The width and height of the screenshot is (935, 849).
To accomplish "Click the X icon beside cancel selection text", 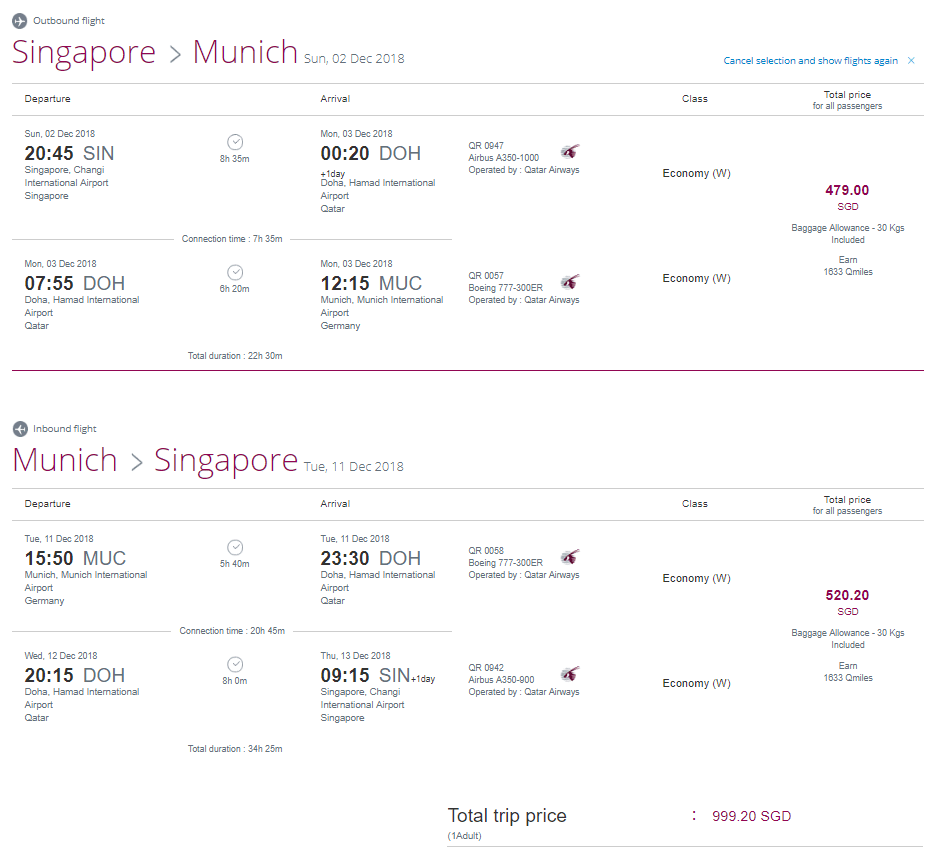I will (911, 60).
